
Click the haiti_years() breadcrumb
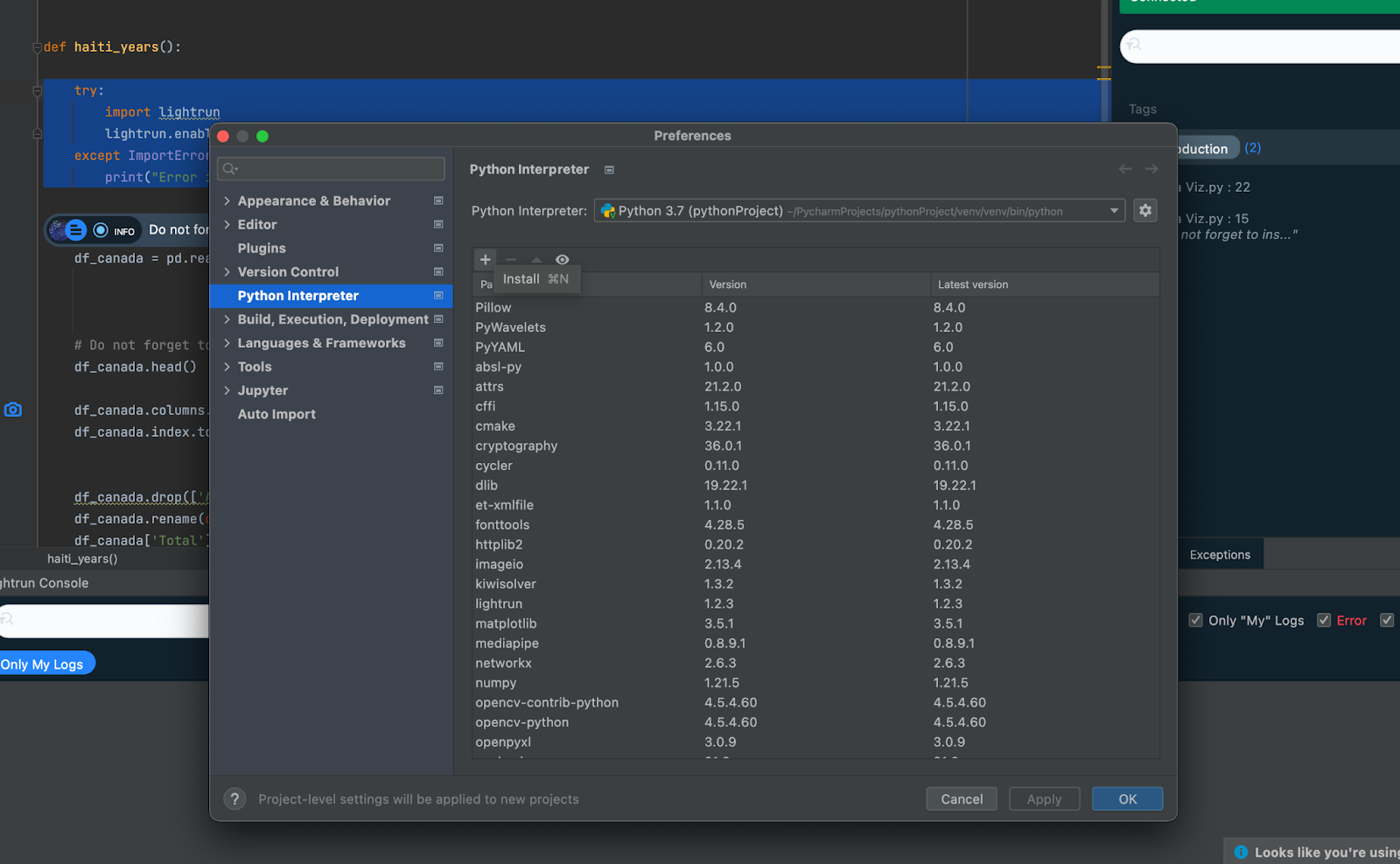tap(82, 558)
